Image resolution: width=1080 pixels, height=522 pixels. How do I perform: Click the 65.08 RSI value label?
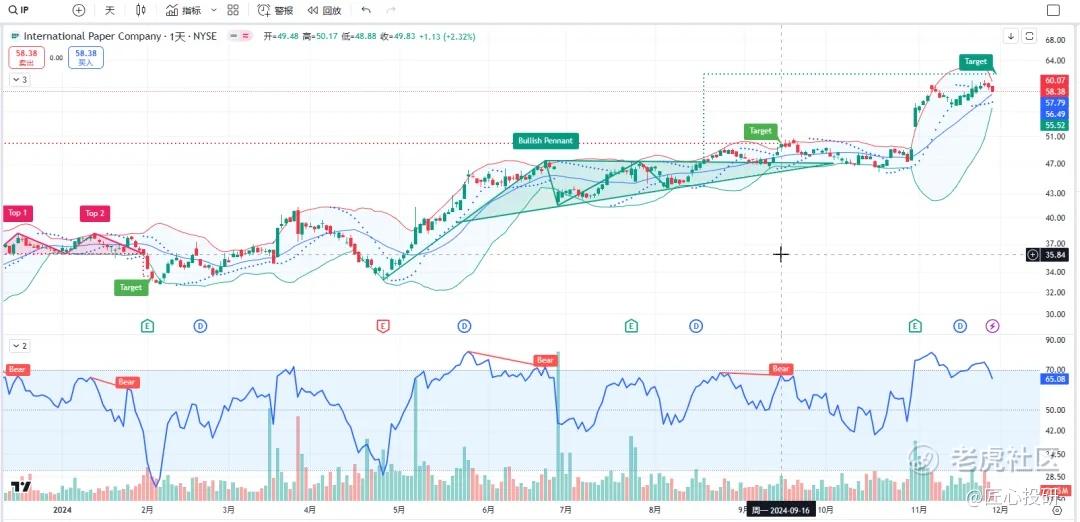click(x=1055, y=379)
